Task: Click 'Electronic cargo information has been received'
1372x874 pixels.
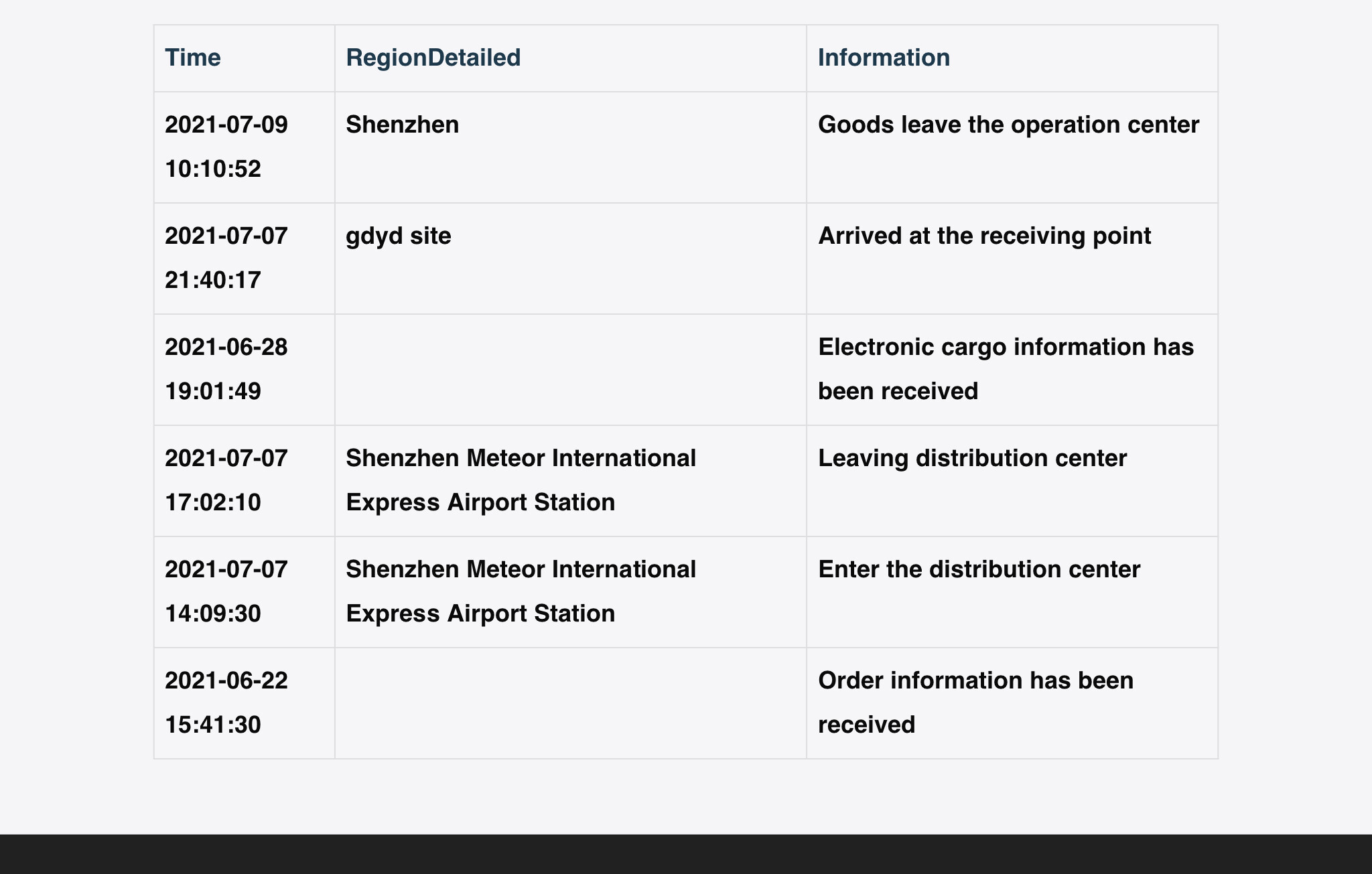Action: pos(1006,369)
